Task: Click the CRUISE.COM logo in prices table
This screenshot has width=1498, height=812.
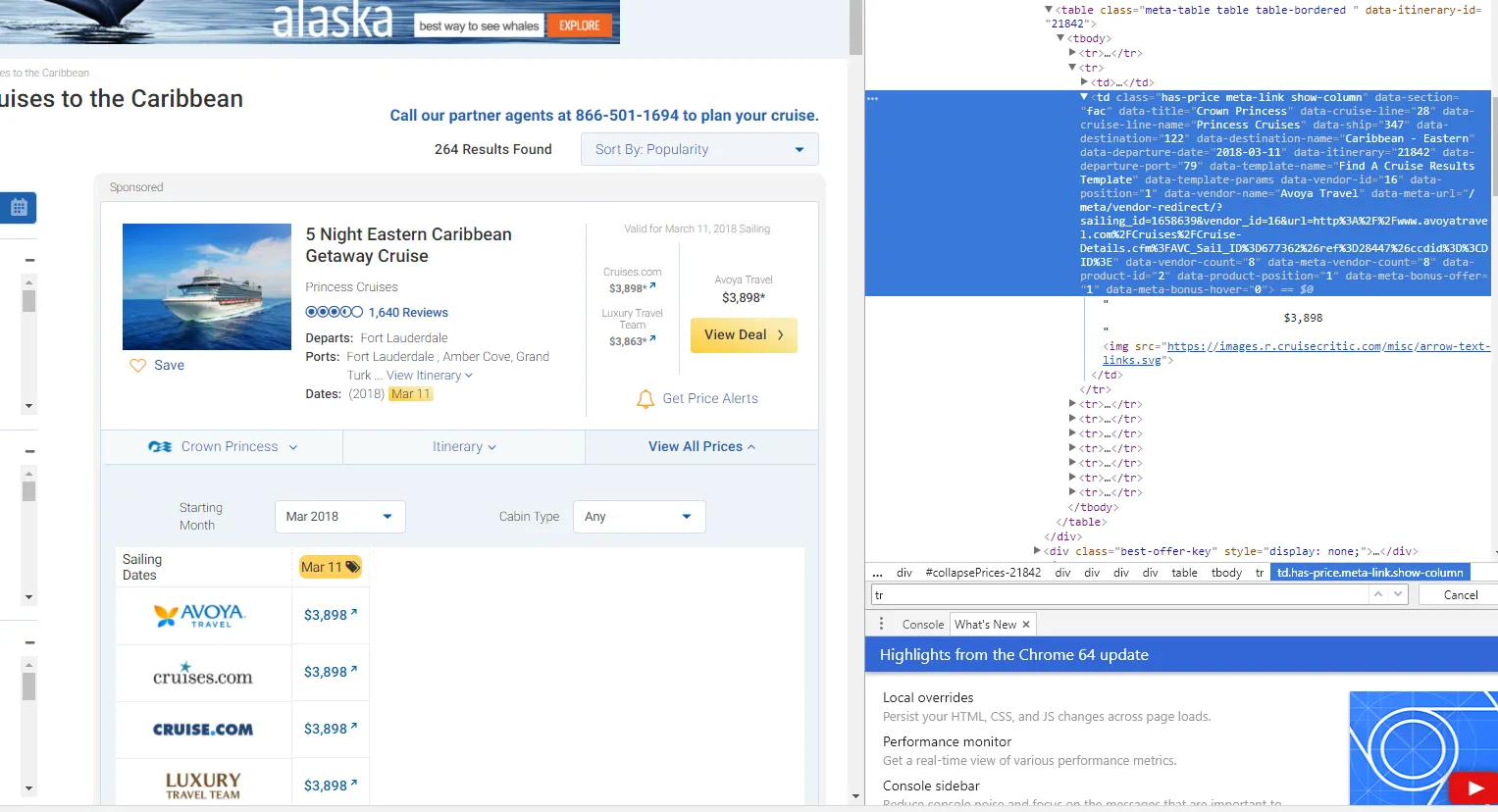Action: click(x=203, y=730)
